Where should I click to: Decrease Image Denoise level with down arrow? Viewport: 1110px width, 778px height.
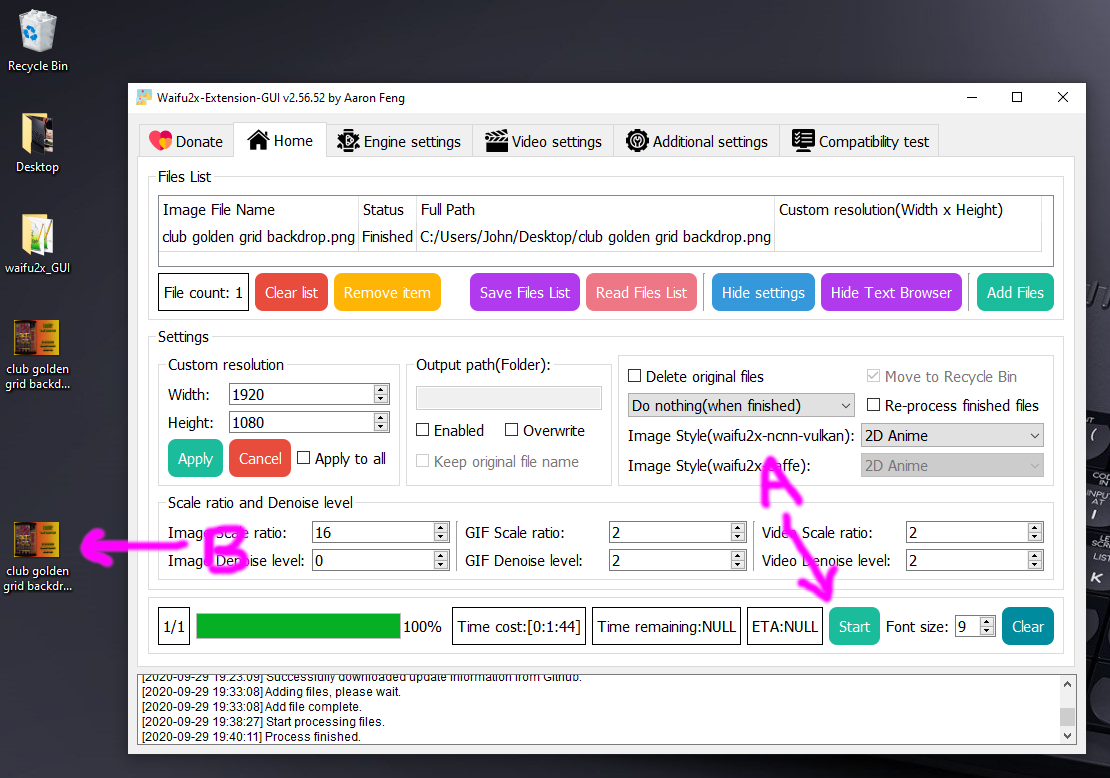tap(441, 566)
